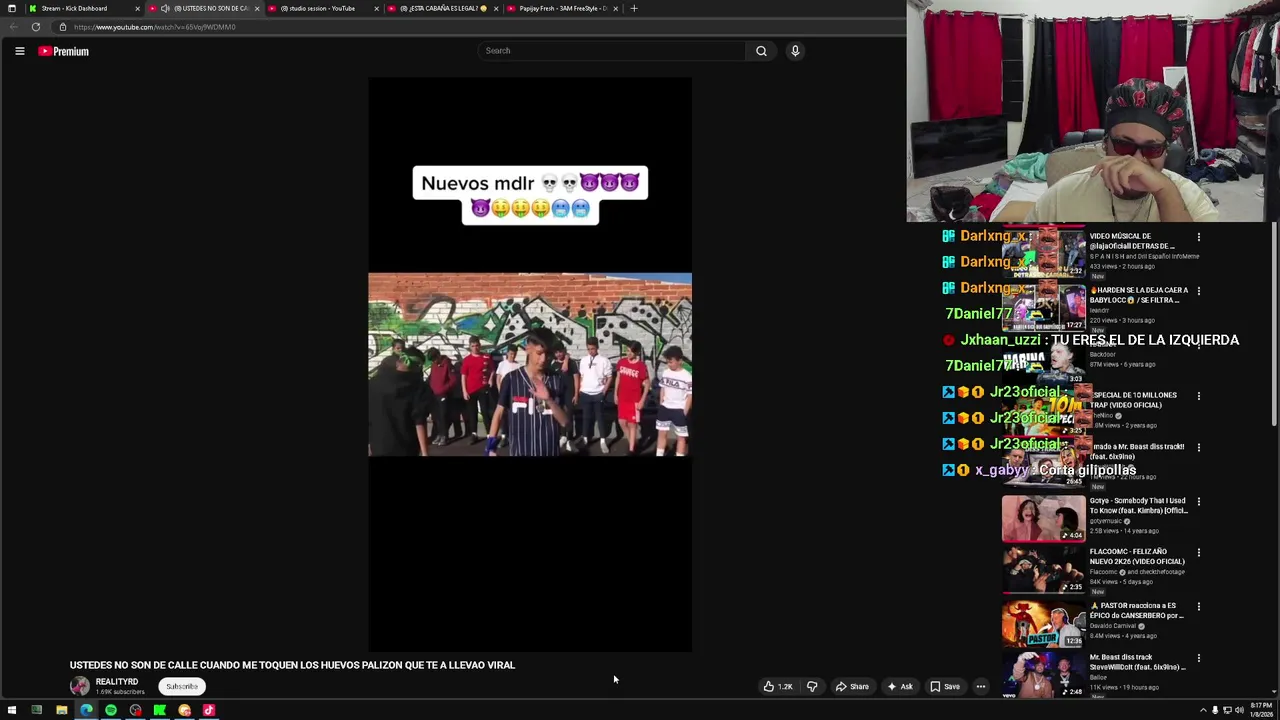The width and height of the screenshot is (1280, 720).
Task: Open options for Mr. Beast diss track SteveWillDoIt
Action: (x=1199, y=659)
